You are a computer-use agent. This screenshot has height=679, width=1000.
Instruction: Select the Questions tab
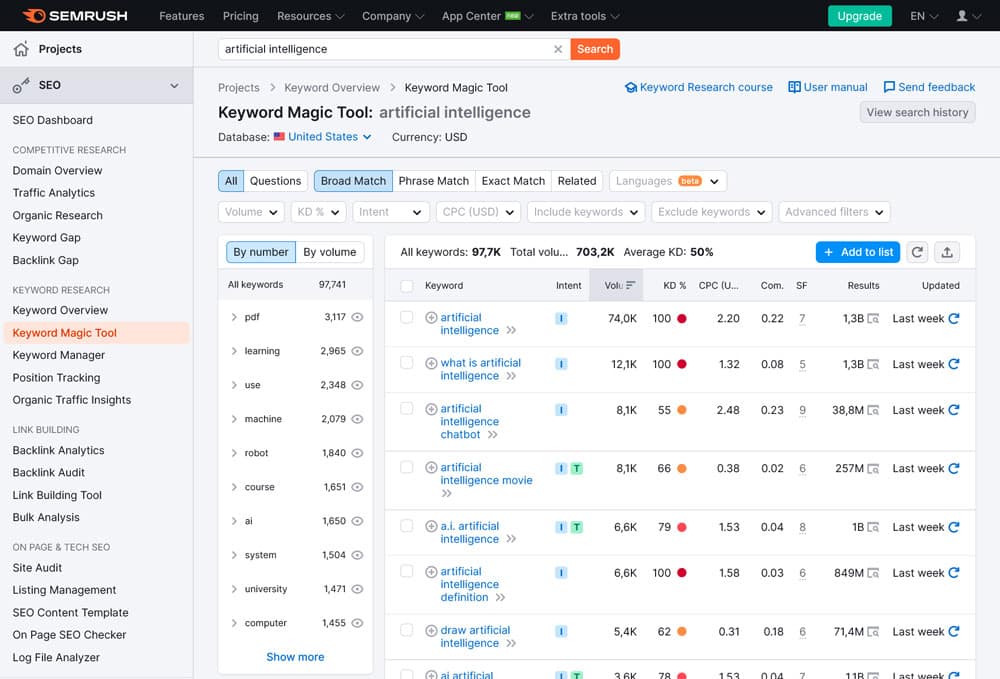click(x=275, y=181)
